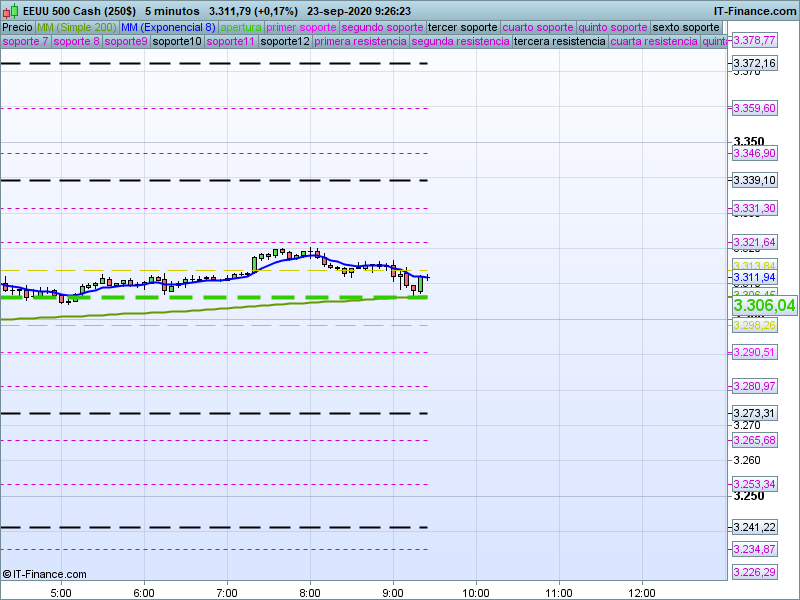
Task: Click the tercera resistencia legend label
Action: click(x=559, y=42)
